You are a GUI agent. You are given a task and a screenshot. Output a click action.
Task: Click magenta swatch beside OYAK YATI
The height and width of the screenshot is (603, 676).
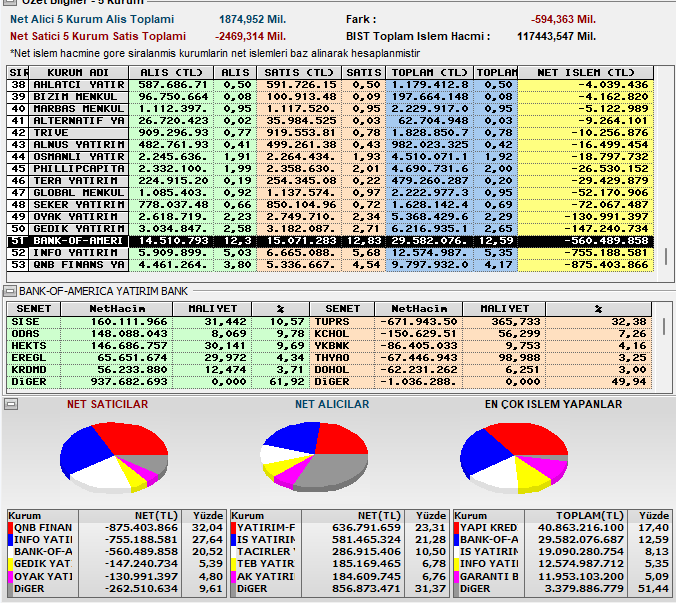click(x=11, y=576)
